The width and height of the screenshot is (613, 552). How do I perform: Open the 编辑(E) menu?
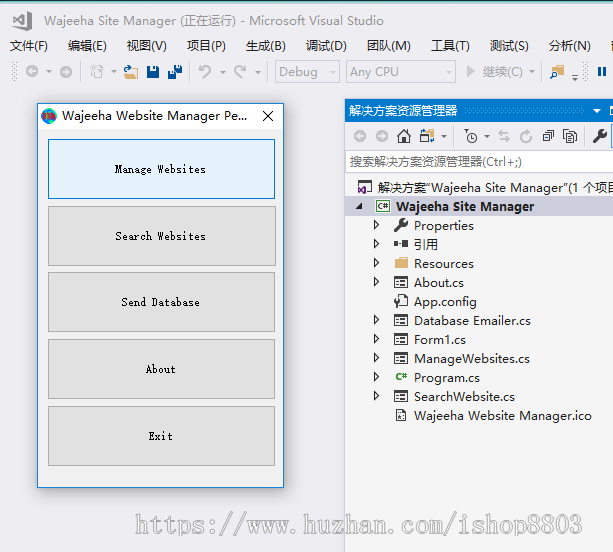pos(87,46)
